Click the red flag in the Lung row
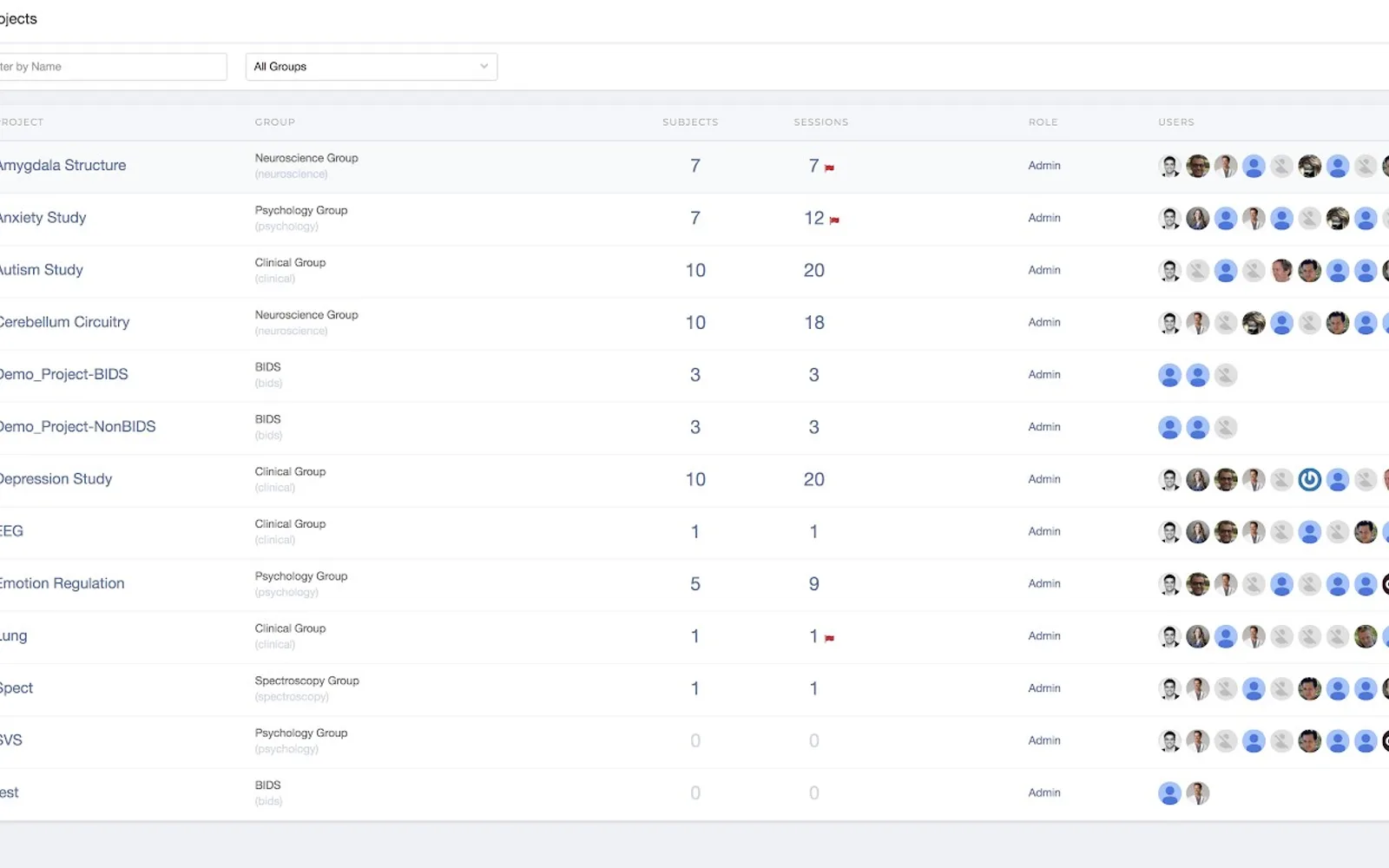The height and width of the screenshot is (868, 1389). pos(829,638)
